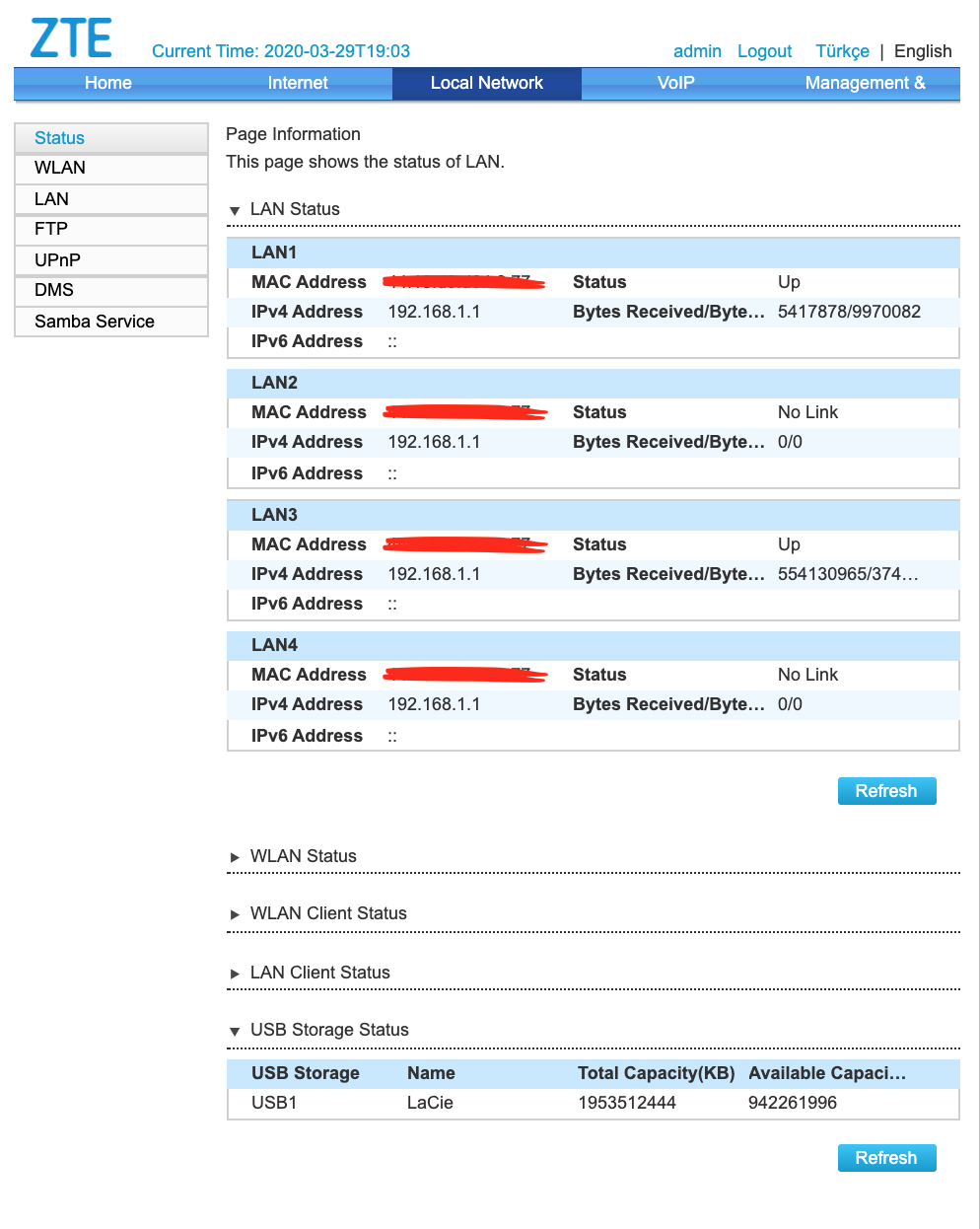Click the LAN3 header row

pos(593,515)
